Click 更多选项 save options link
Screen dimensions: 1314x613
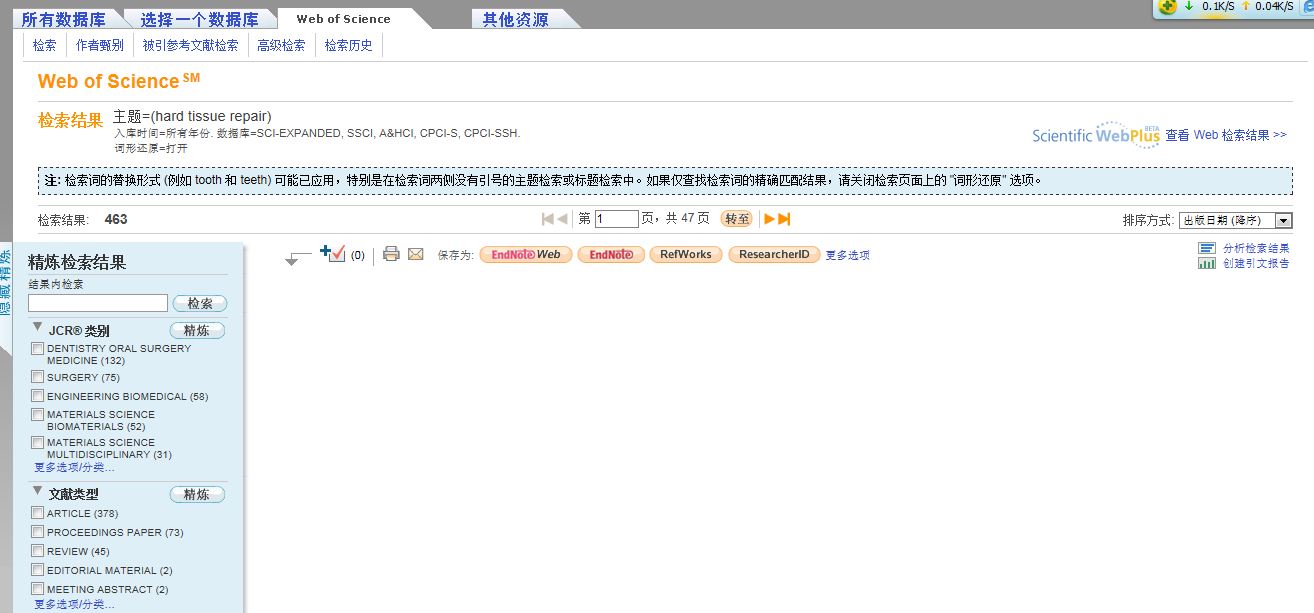click(x=847, y=255)
